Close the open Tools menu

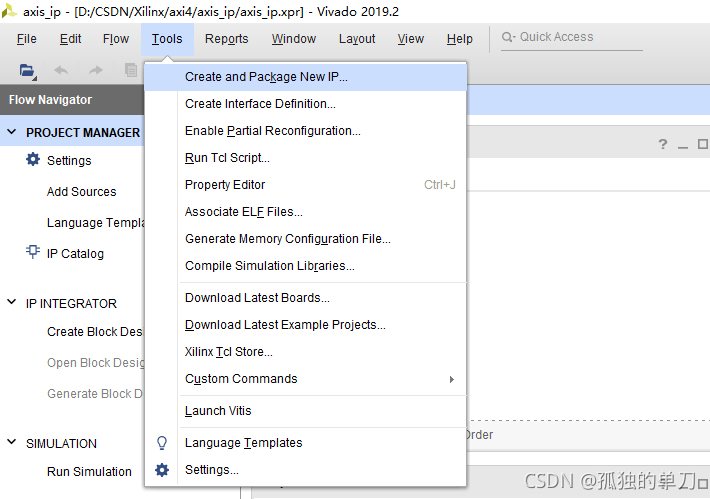(167, 39)
